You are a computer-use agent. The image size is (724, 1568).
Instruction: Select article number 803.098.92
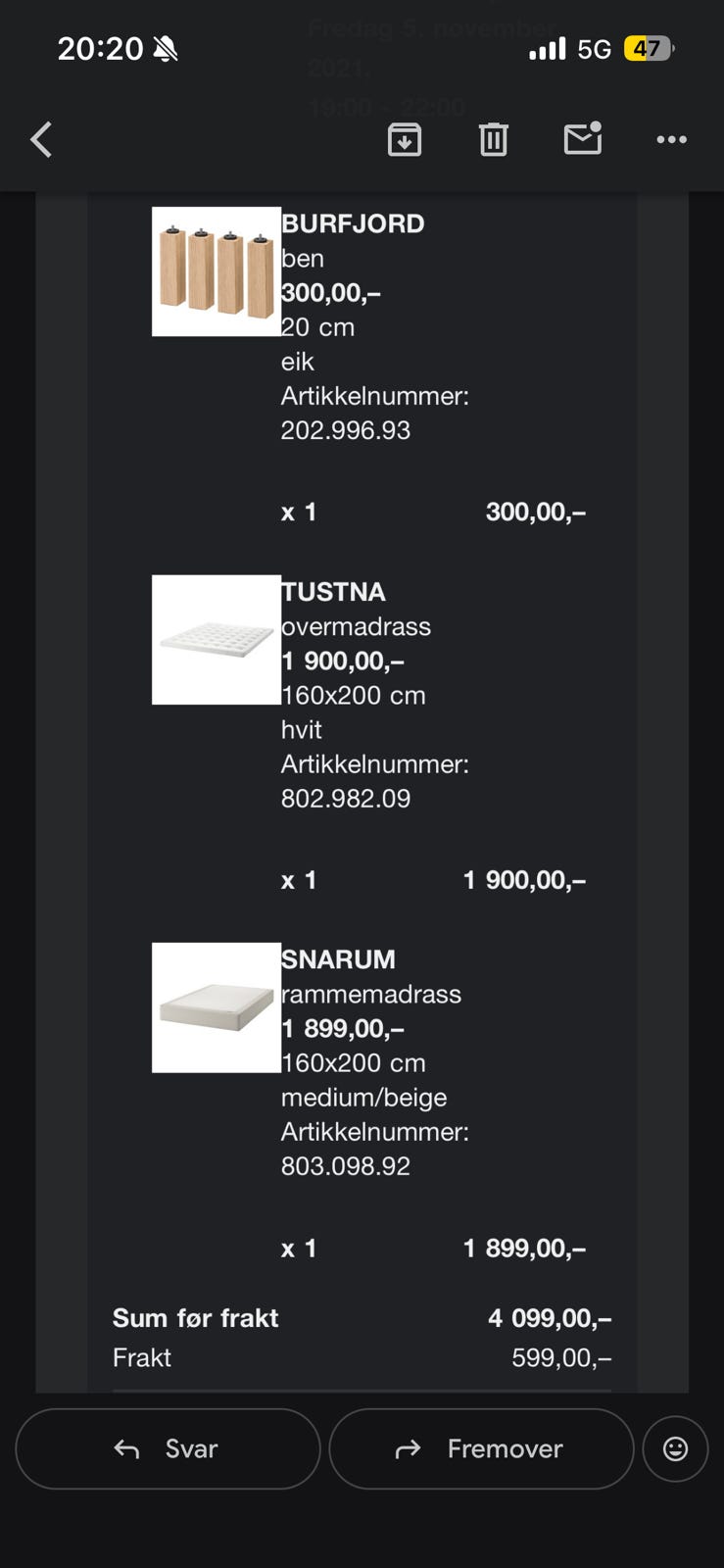tap(346, 1166)
